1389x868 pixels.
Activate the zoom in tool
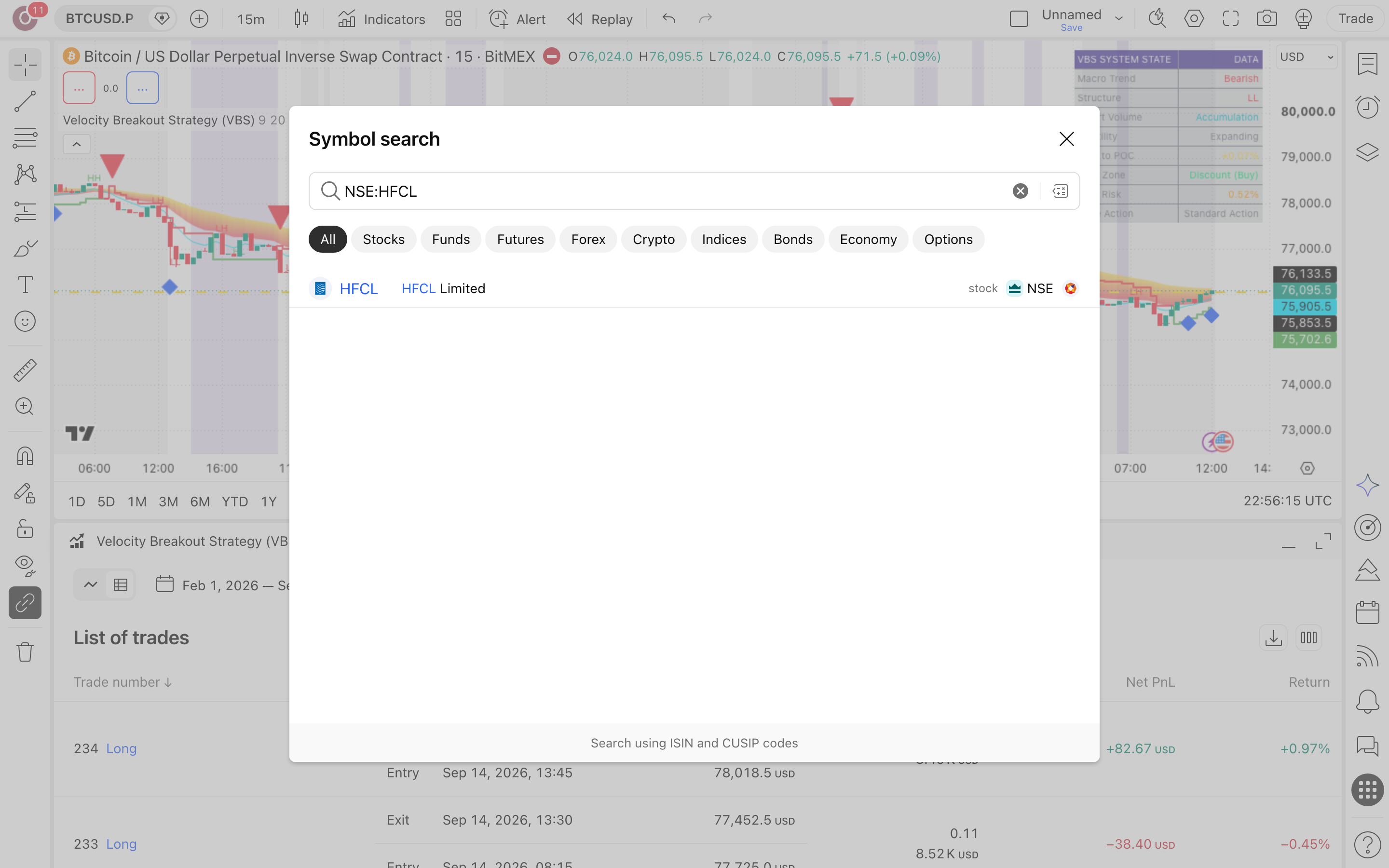pyautogui.click(x=25, y=407)
